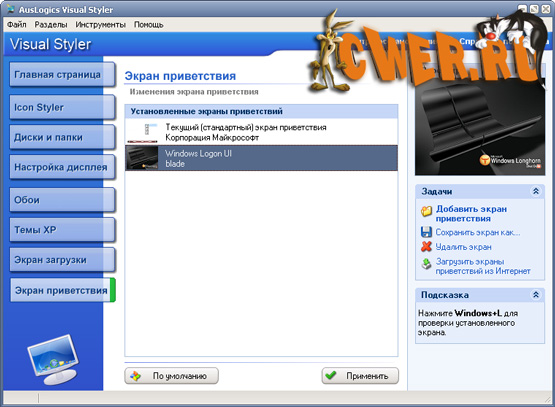Click the Windows Longhorn preview image

click(480, 127)
